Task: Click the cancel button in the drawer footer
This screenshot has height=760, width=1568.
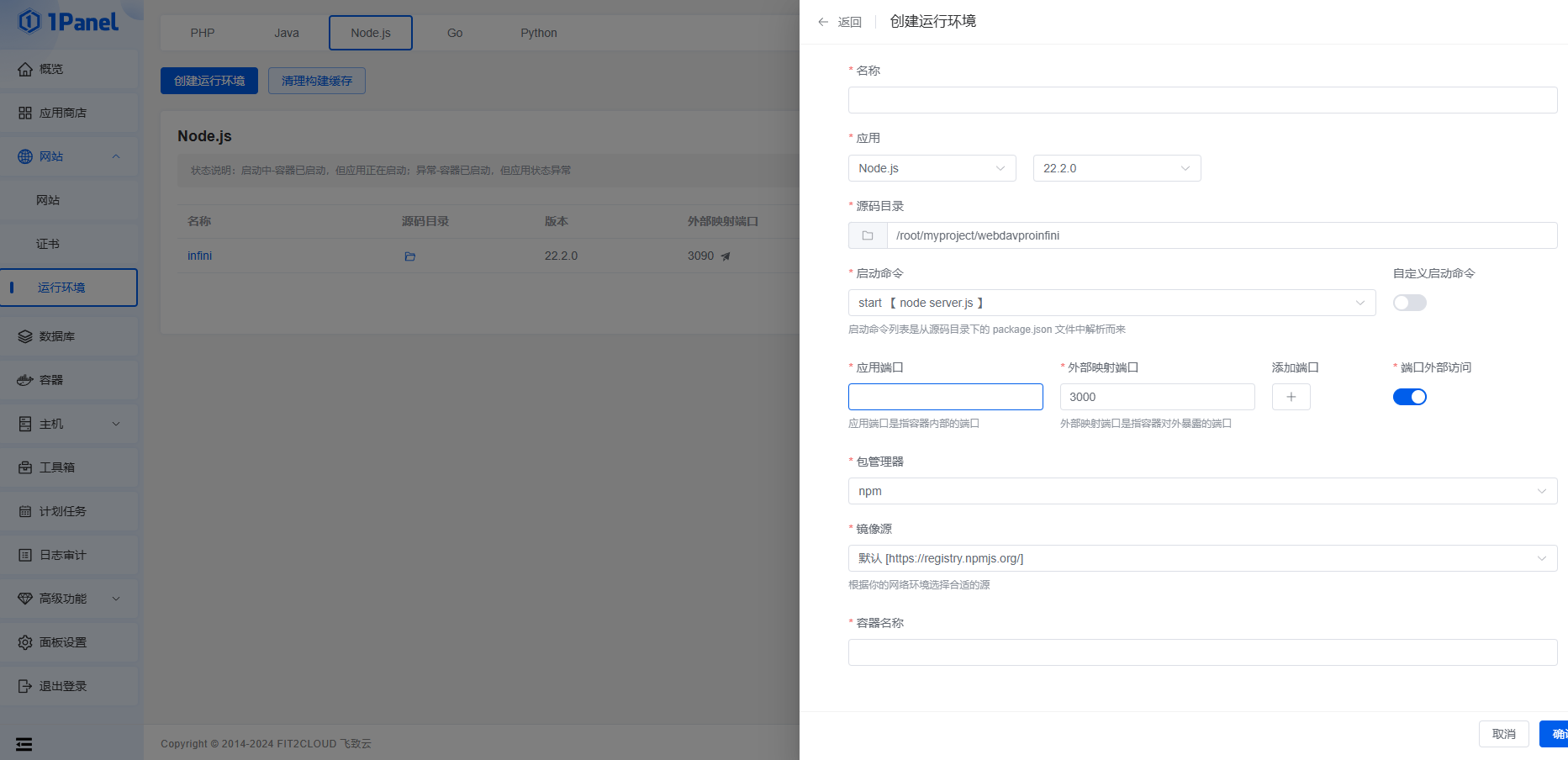Action: (1503, 734)
